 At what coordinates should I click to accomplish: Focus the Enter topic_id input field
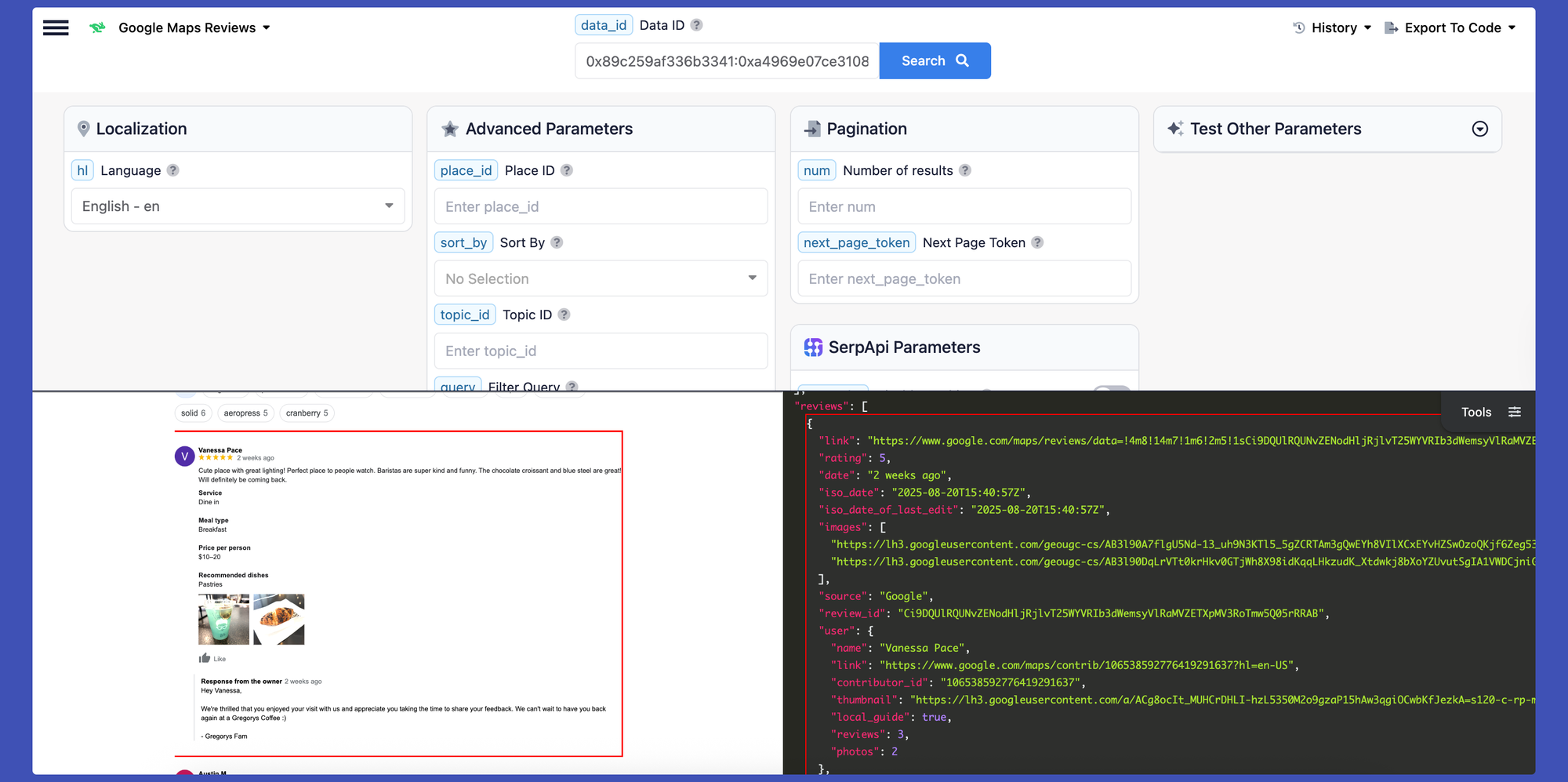pyautogui.click(x=601, y=351)
